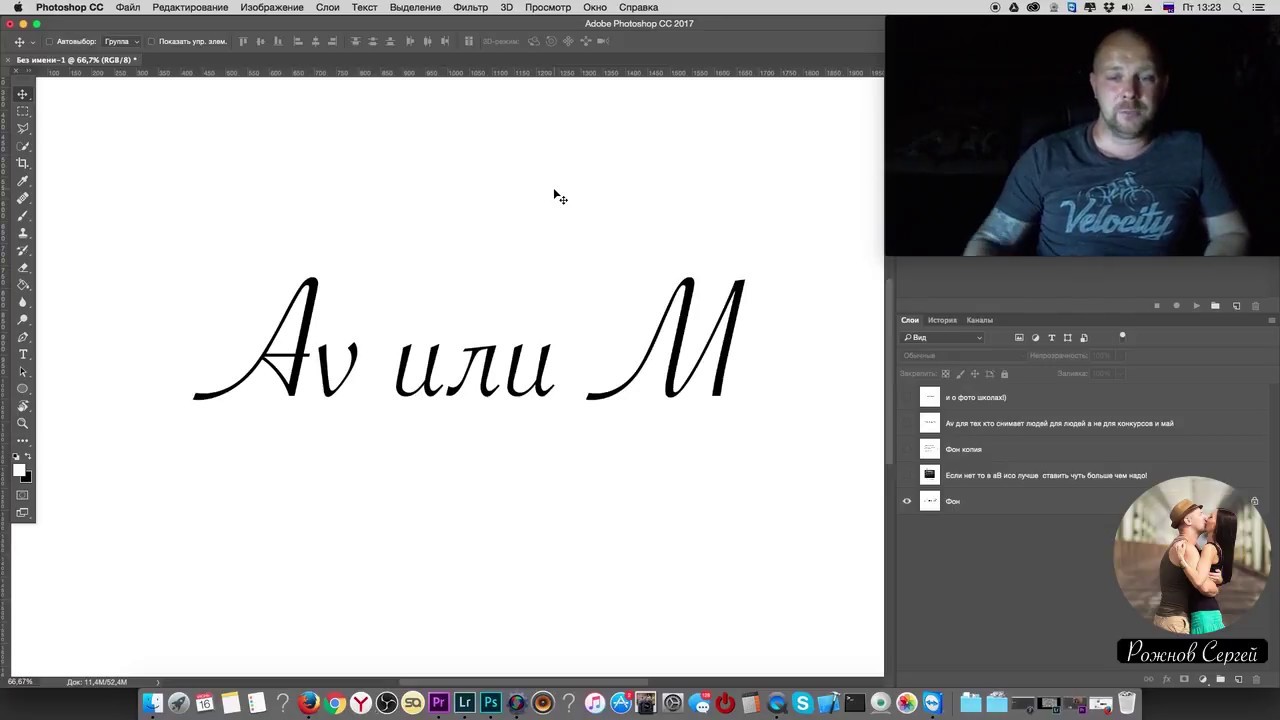The image size is (1280, 720).
Task: Select the Zoom tool
Action: click(x=22, y=424)
